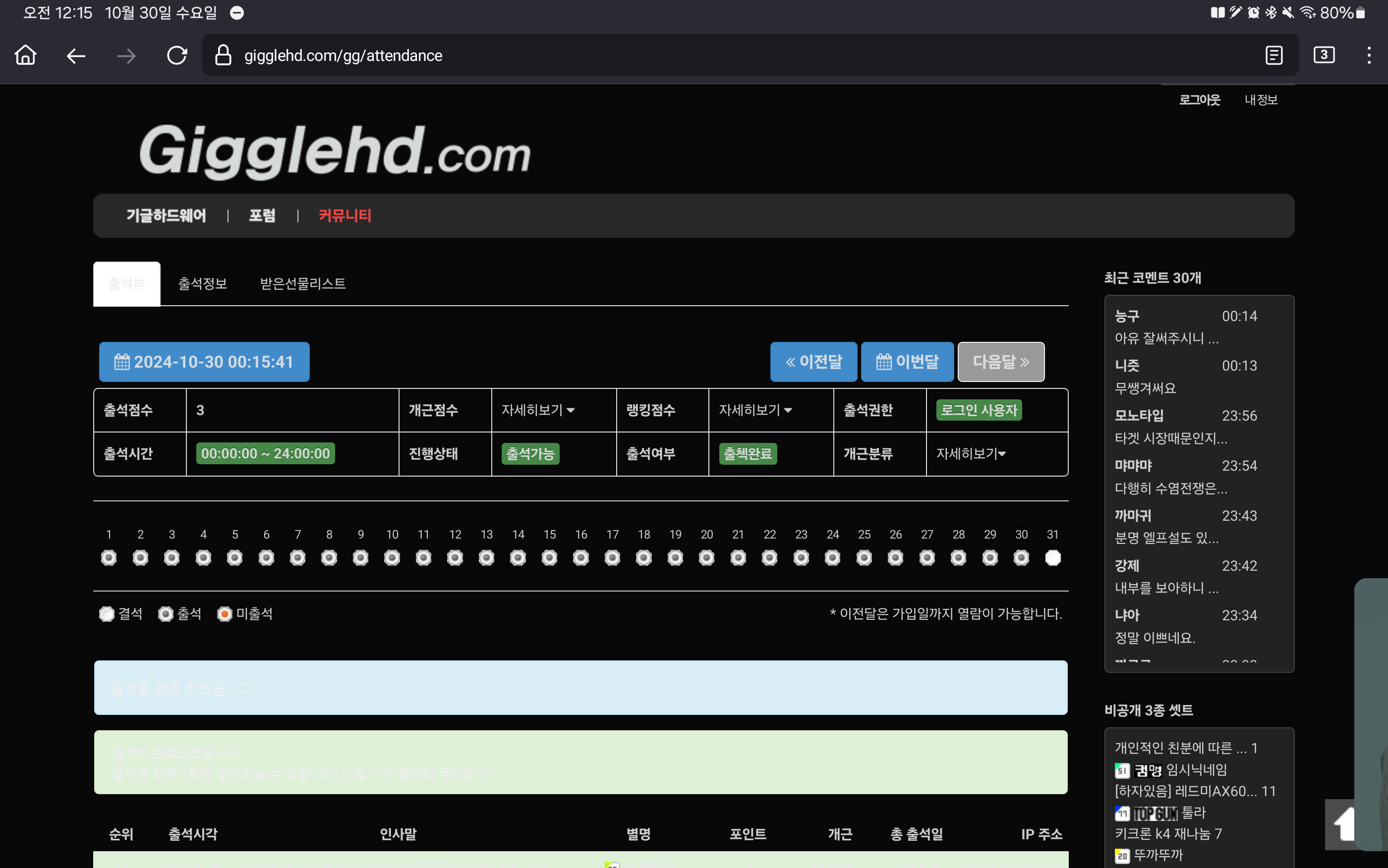Select the 출석부 tab
The image size is (1388, 868).
click(x=127, y=283)
